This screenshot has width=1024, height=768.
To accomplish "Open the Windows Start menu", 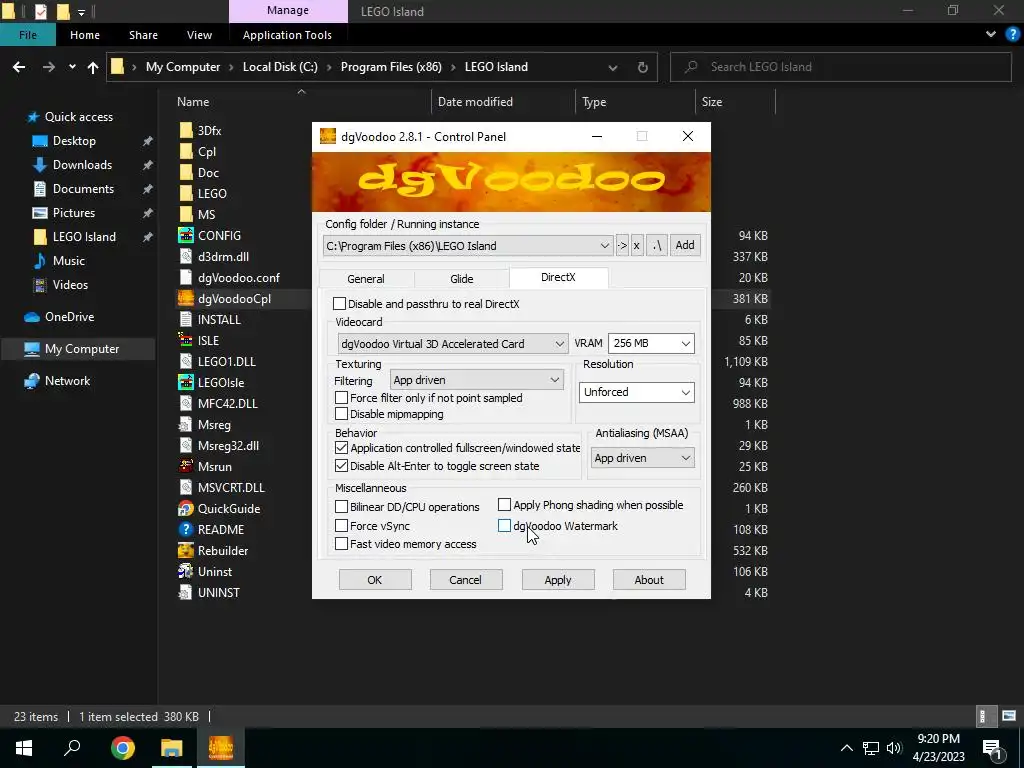I will (x=24, y=748).
